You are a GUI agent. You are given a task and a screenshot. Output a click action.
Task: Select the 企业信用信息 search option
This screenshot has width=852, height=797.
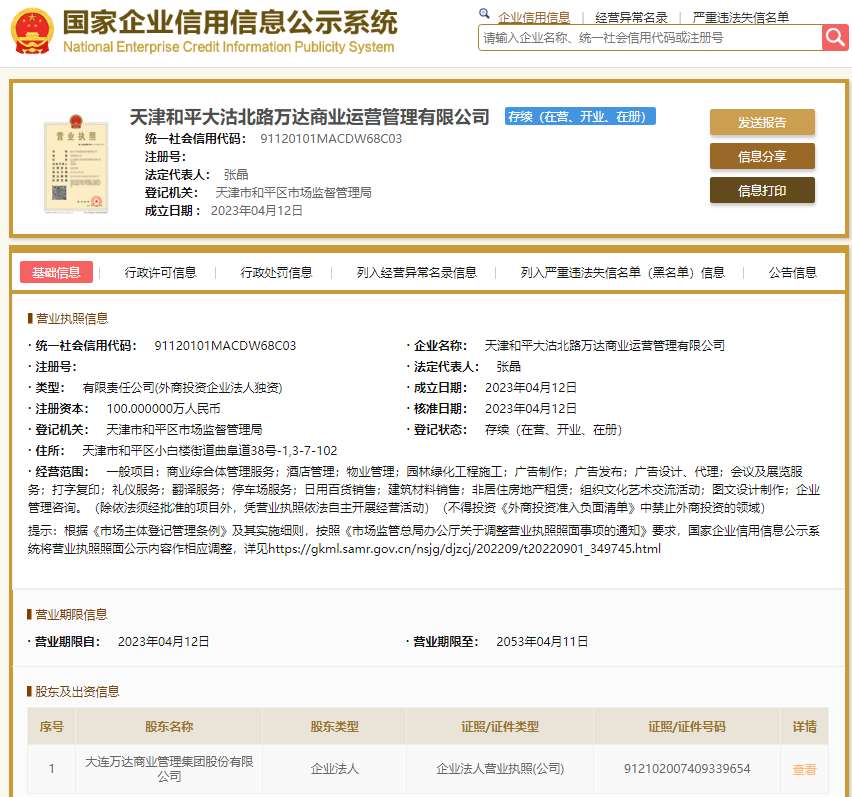click(534, 17)
